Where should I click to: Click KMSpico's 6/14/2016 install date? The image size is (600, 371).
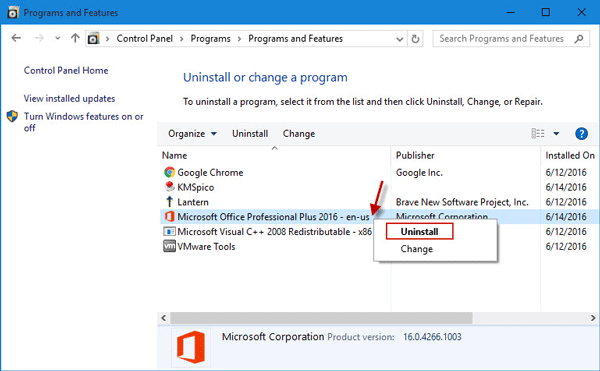[x=566, y=187]
